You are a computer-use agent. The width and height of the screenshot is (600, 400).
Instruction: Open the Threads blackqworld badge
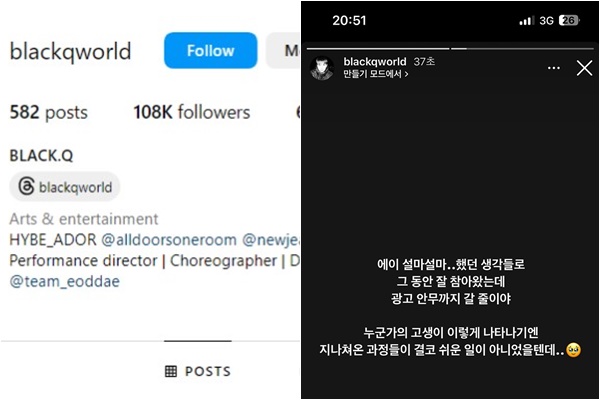[65, 187]
